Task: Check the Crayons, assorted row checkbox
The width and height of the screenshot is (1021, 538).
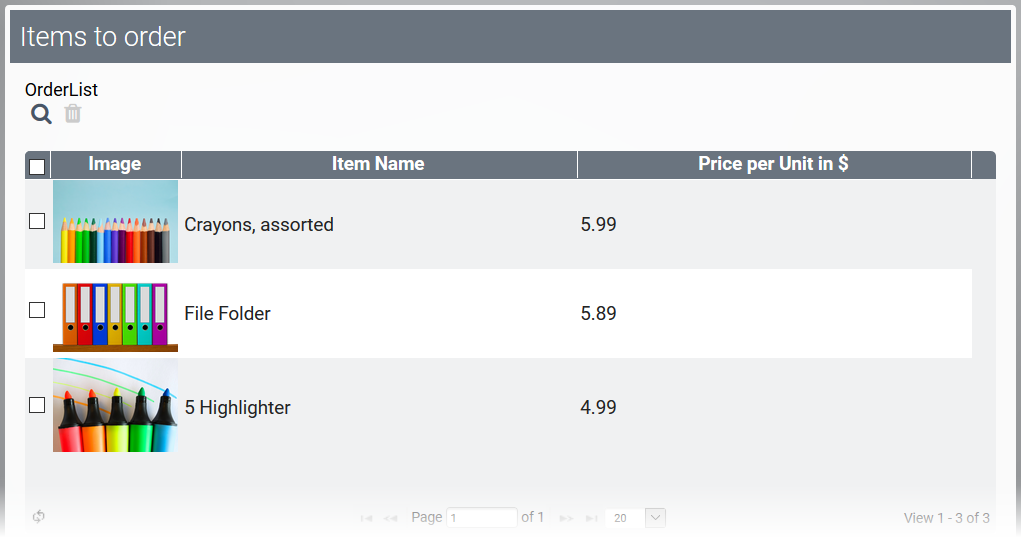Action: click(37, 221)
